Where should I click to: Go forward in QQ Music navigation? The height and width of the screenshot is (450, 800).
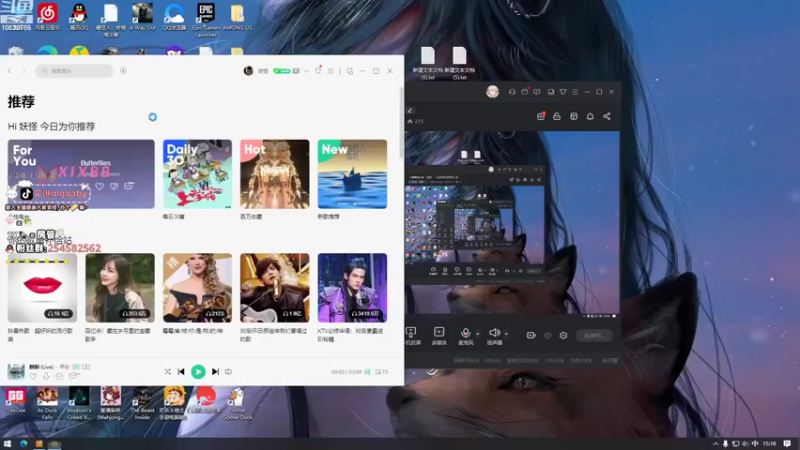click(23, 71)
